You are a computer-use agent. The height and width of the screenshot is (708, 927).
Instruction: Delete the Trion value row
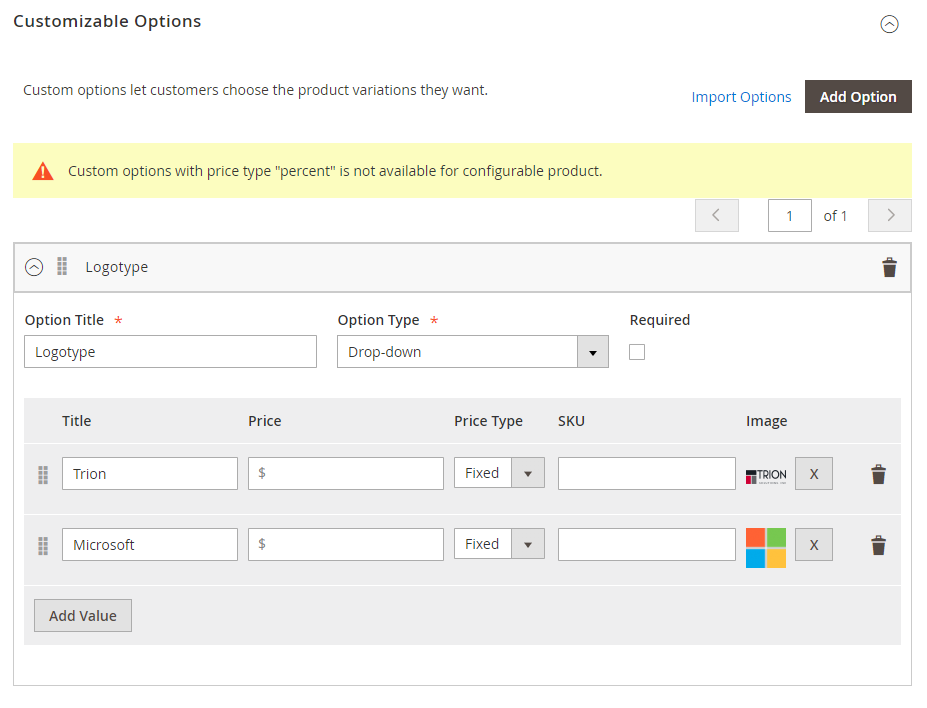coord(878,474)
